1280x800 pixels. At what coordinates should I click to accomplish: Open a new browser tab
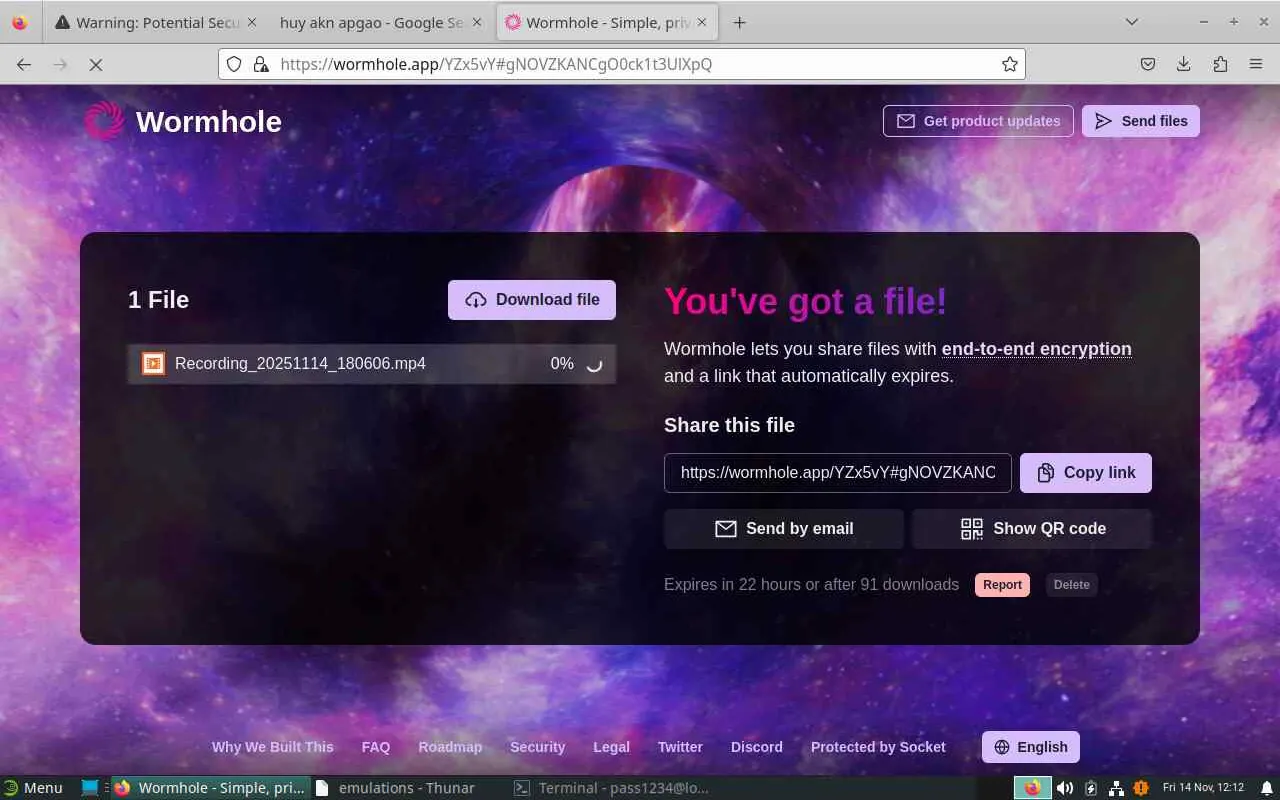pos(739,22)
